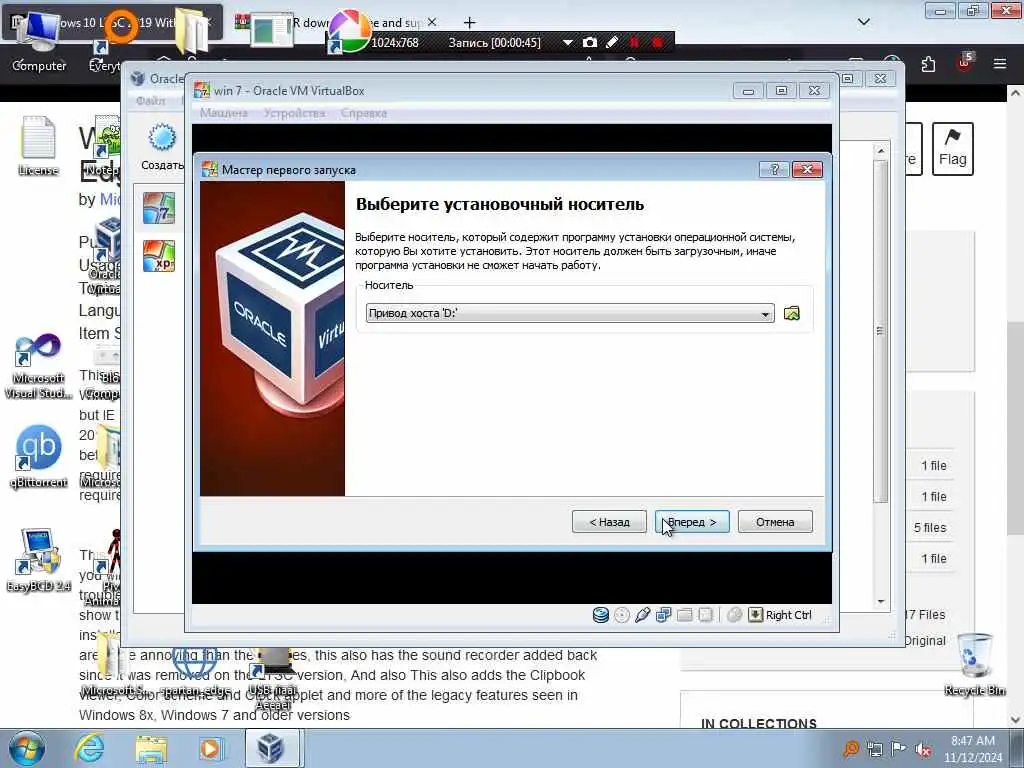Click the uBlock extension icon with badge

[x=965, y=63]
